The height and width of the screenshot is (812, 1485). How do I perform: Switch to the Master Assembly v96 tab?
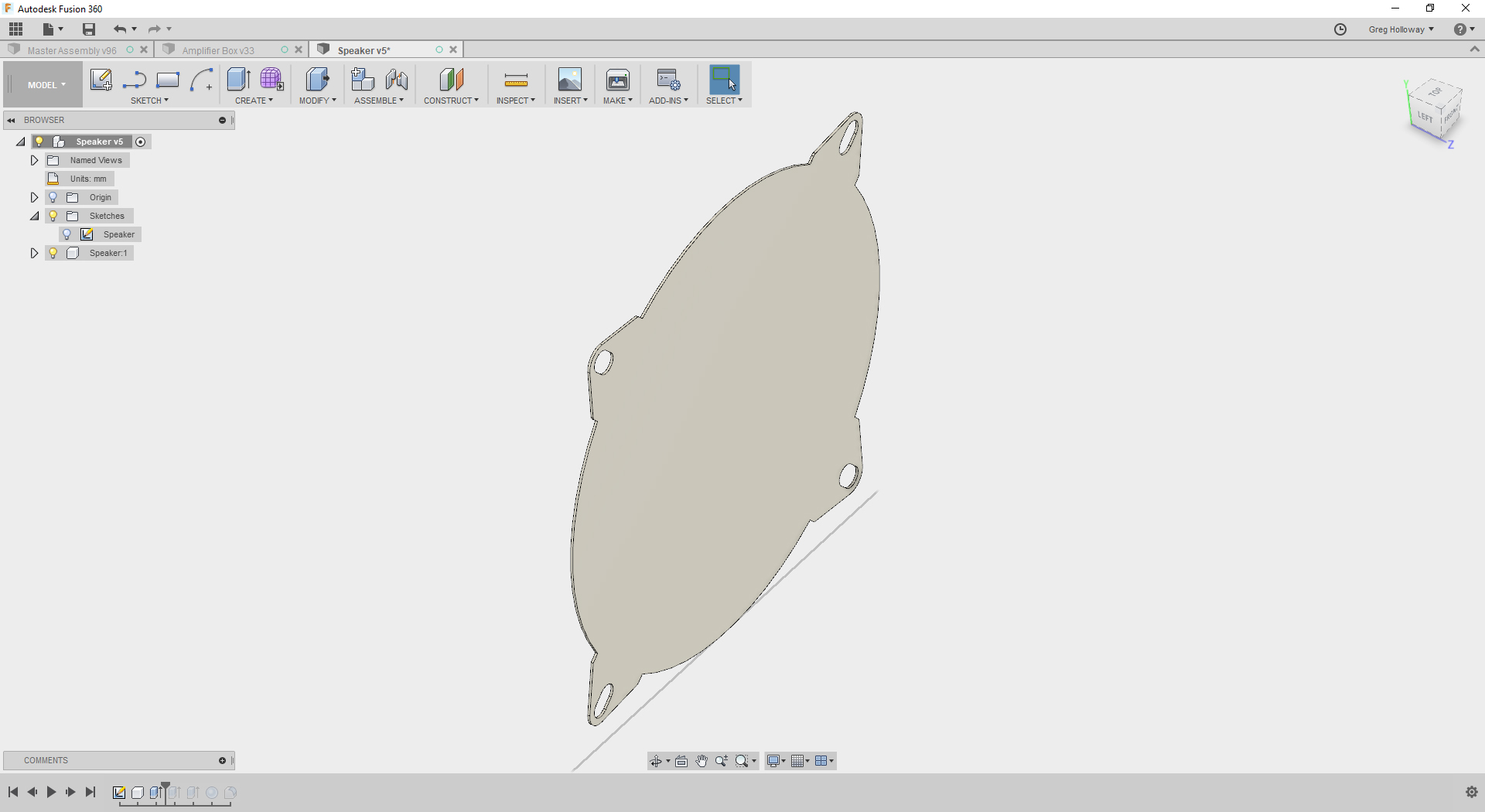point(72,50)
